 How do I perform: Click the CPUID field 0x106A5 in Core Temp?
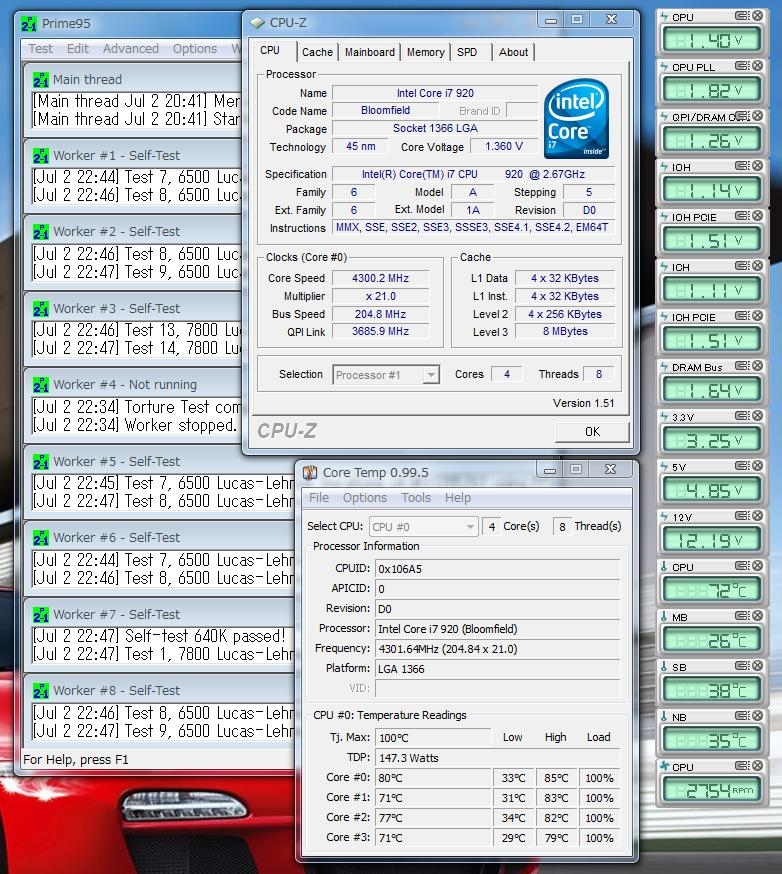click(x=497, y=569)
